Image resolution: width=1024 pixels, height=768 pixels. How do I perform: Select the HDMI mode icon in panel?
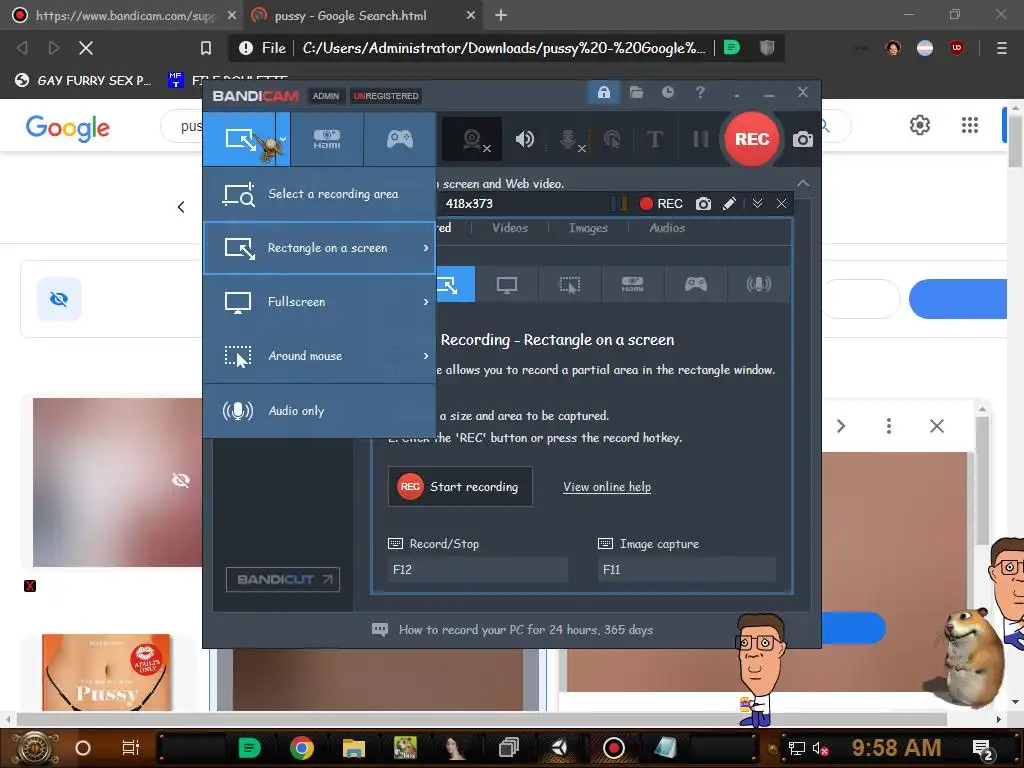(x=632, y=285)
